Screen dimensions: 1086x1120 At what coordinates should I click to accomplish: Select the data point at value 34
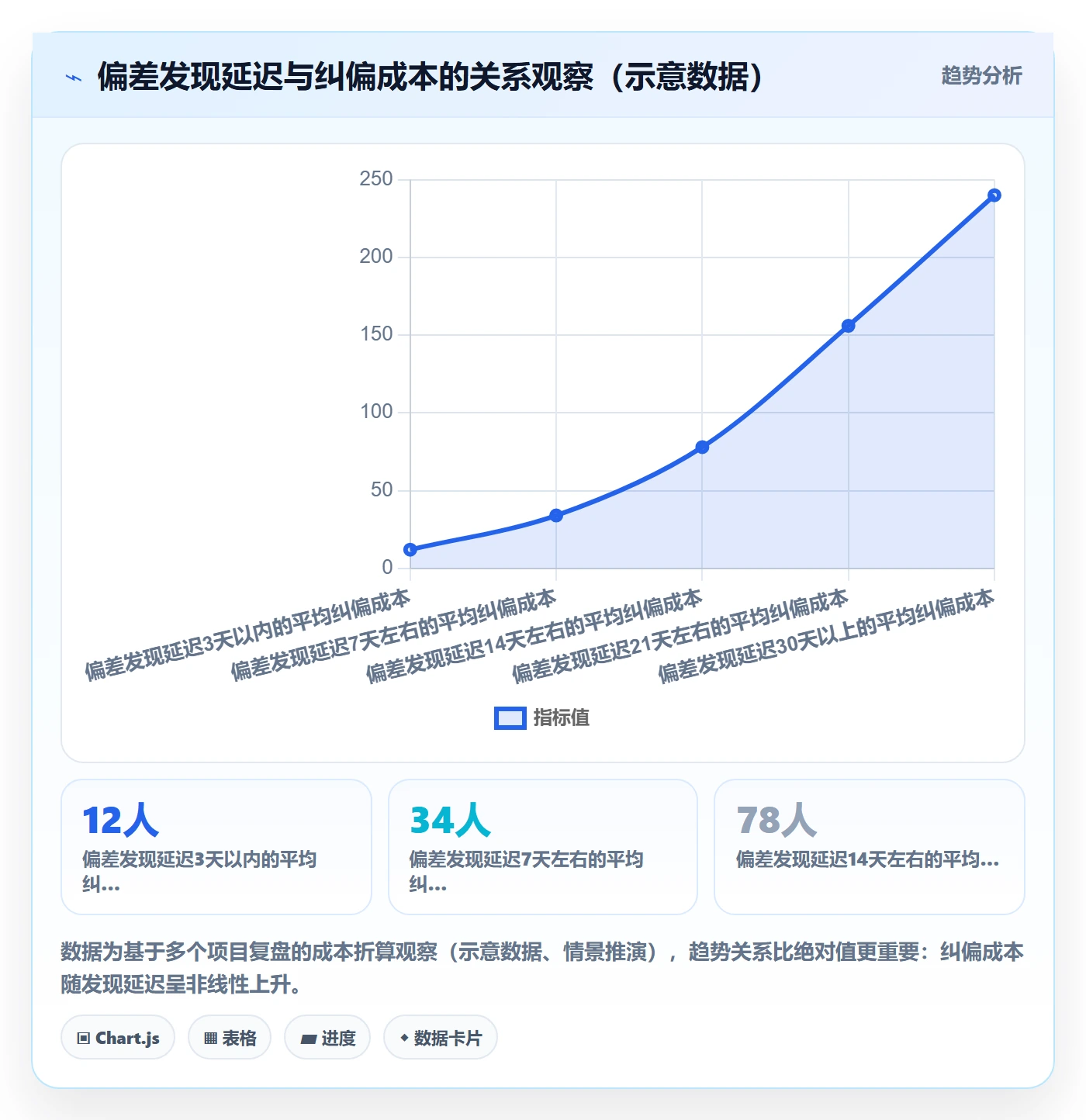click(556, 516)
